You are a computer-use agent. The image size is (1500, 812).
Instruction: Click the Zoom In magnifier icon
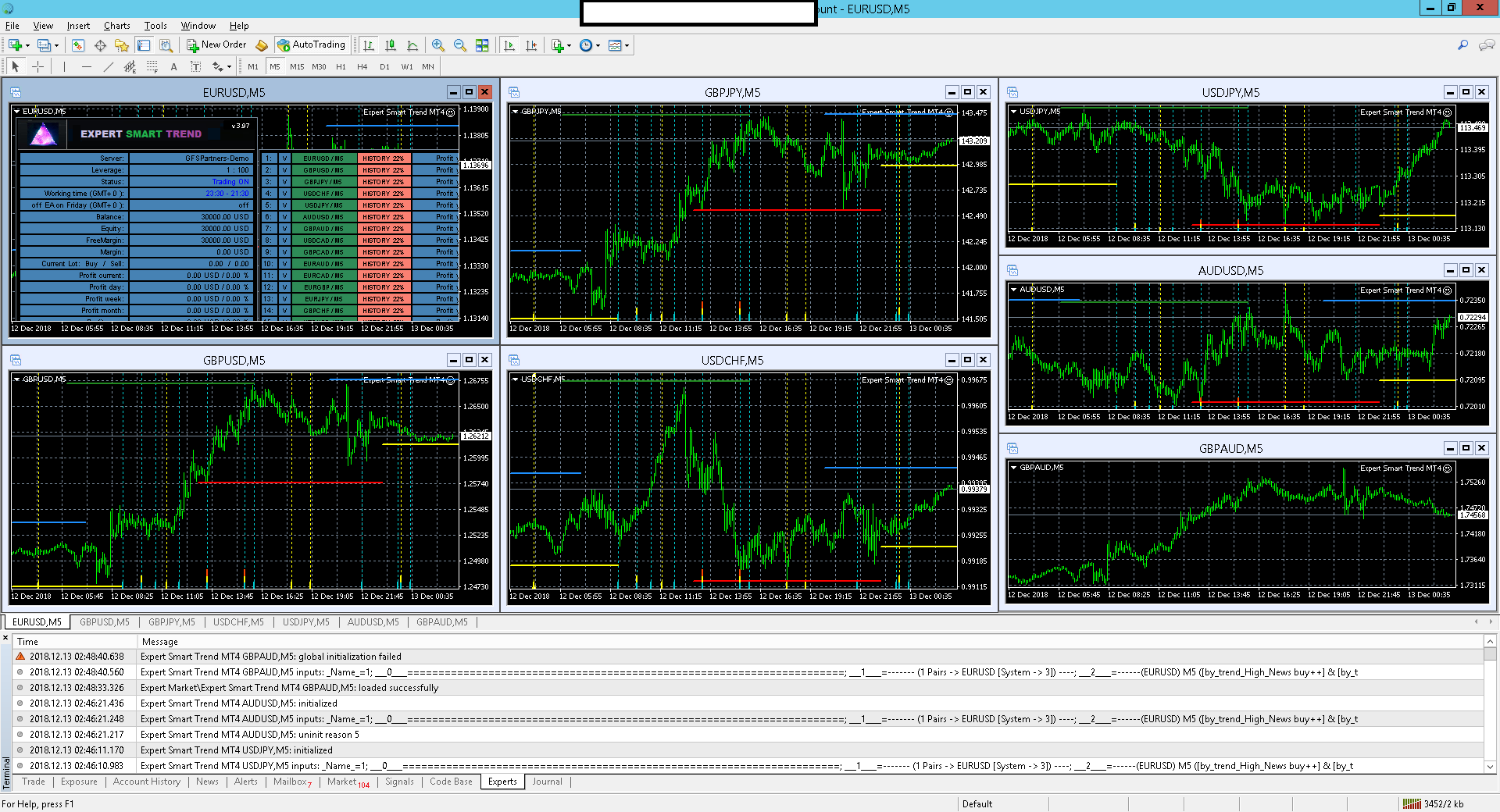pyautogui.click(x=438, y=45)
